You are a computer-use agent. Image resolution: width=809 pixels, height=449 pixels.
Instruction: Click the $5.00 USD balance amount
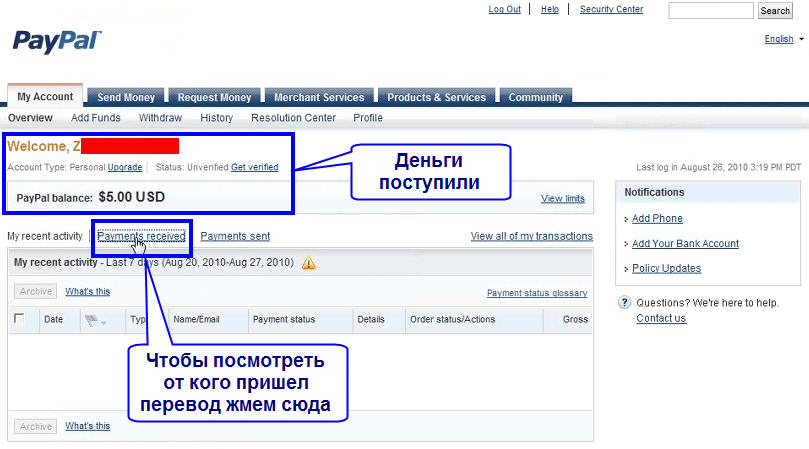pos(132,197)
